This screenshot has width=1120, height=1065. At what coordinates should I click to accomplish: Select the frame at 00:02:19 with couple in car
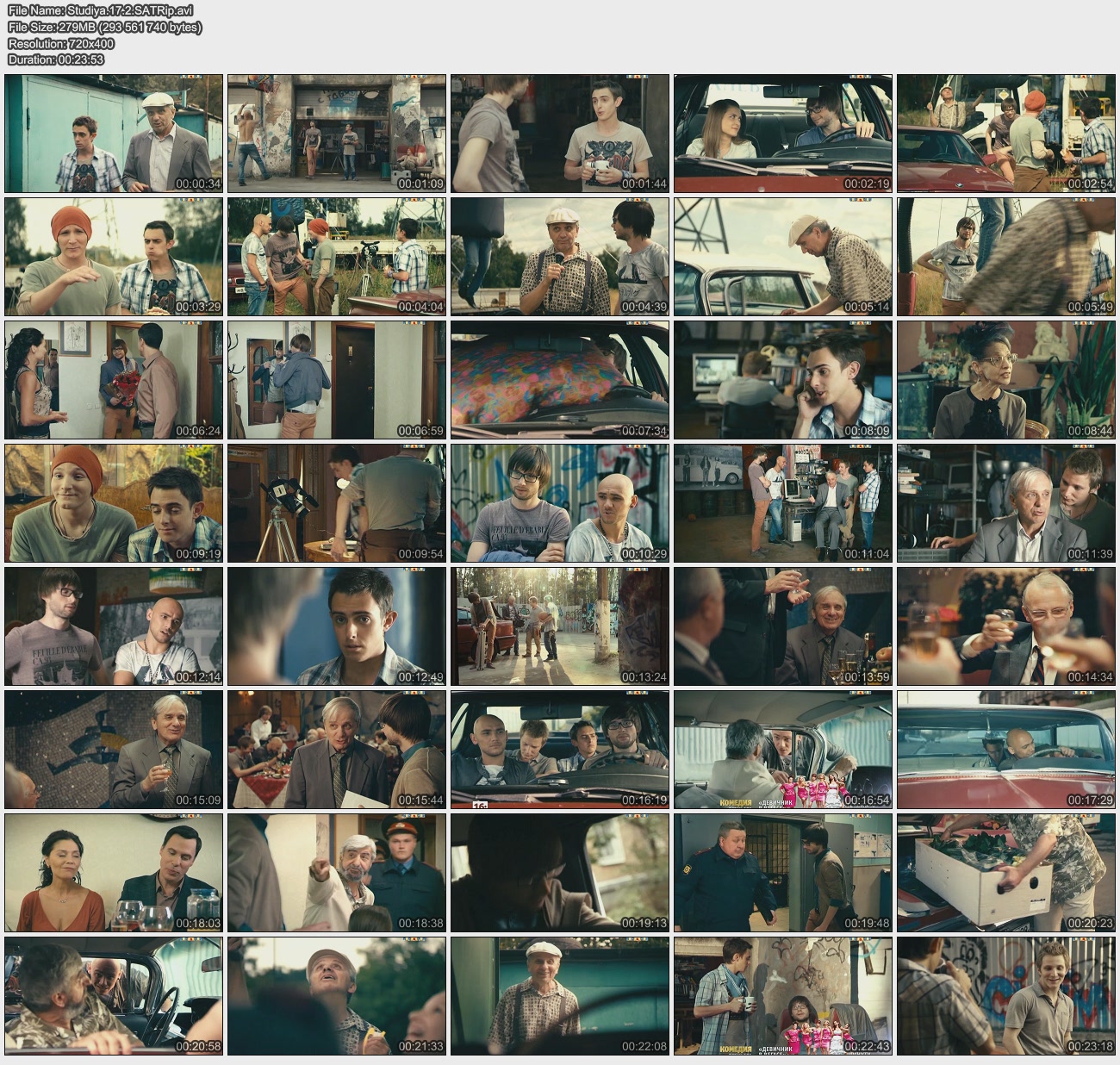[x=782, y=134]
